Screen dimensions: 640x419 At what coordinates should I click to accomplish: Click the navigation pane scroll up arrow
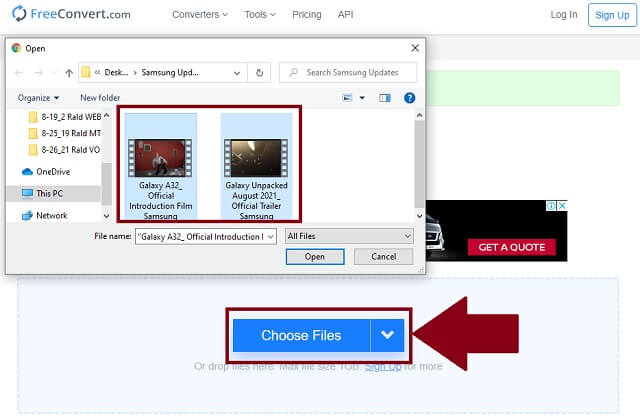(x=107, y=116)
